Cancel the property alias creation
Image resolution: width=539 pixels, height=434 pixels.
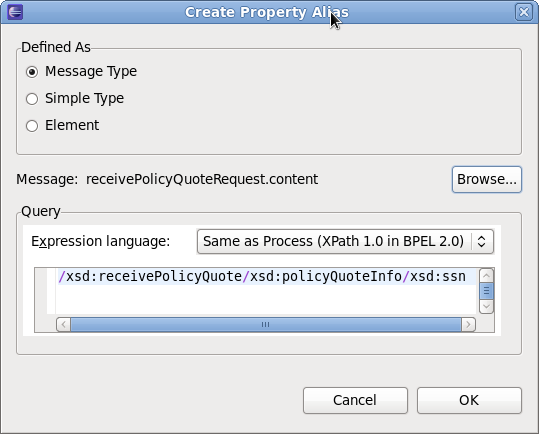[355, 400]
